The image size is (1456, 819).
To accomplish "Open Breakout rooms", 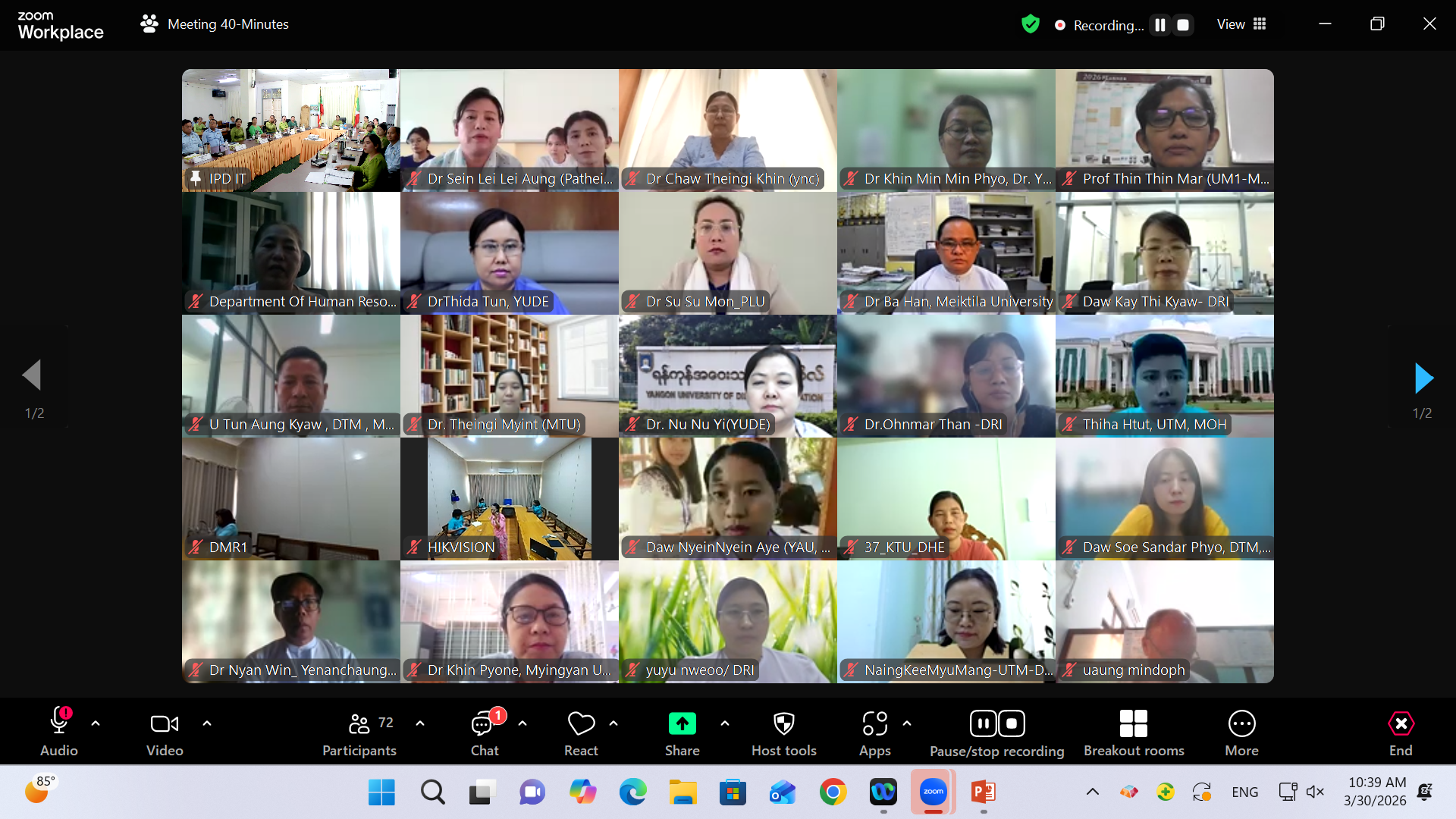I will tap(1133, 724).
